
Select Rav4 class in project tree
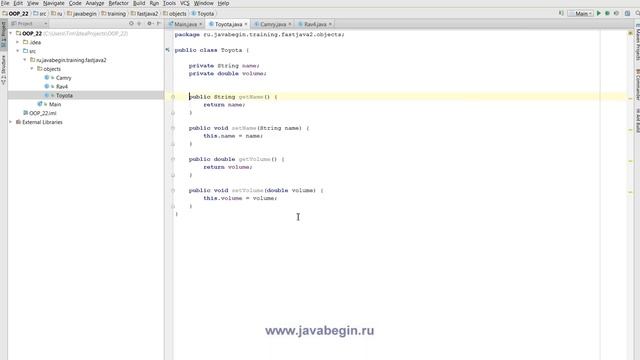pyautogui.click(x=62, y=87)
